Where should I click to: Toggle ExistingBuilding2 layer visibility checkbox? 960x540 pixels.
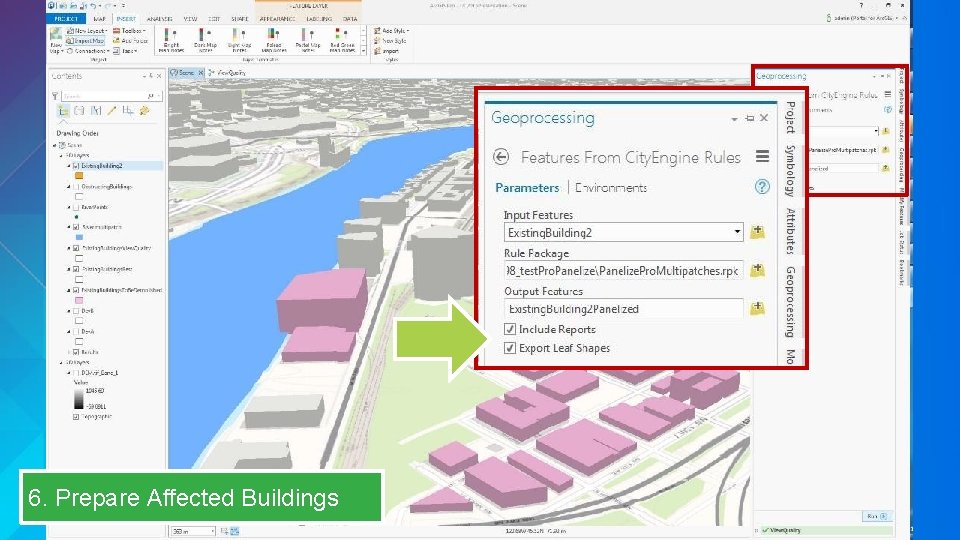tap(76, 166)
